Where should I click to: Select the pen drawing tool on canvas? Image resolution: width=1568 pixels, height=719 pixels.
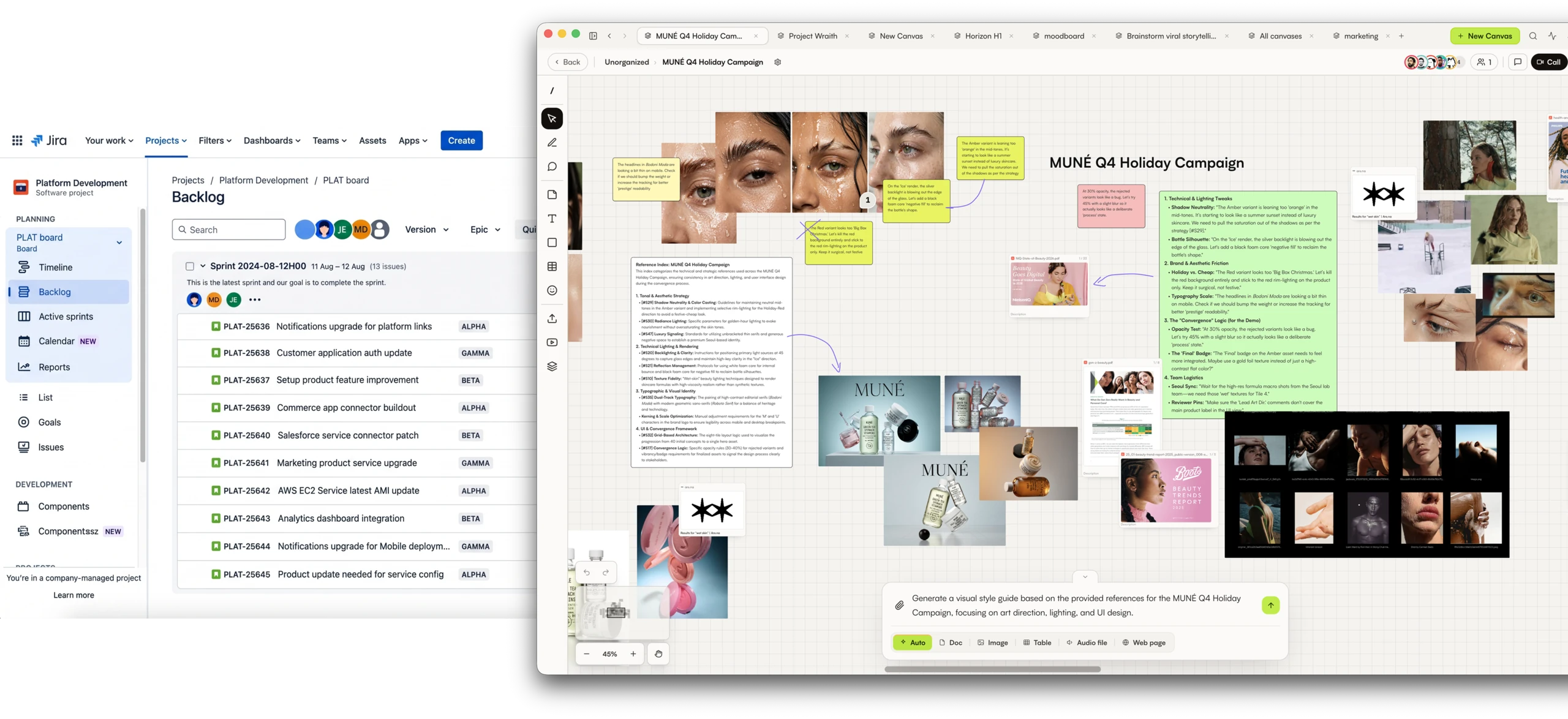(552, 143)
